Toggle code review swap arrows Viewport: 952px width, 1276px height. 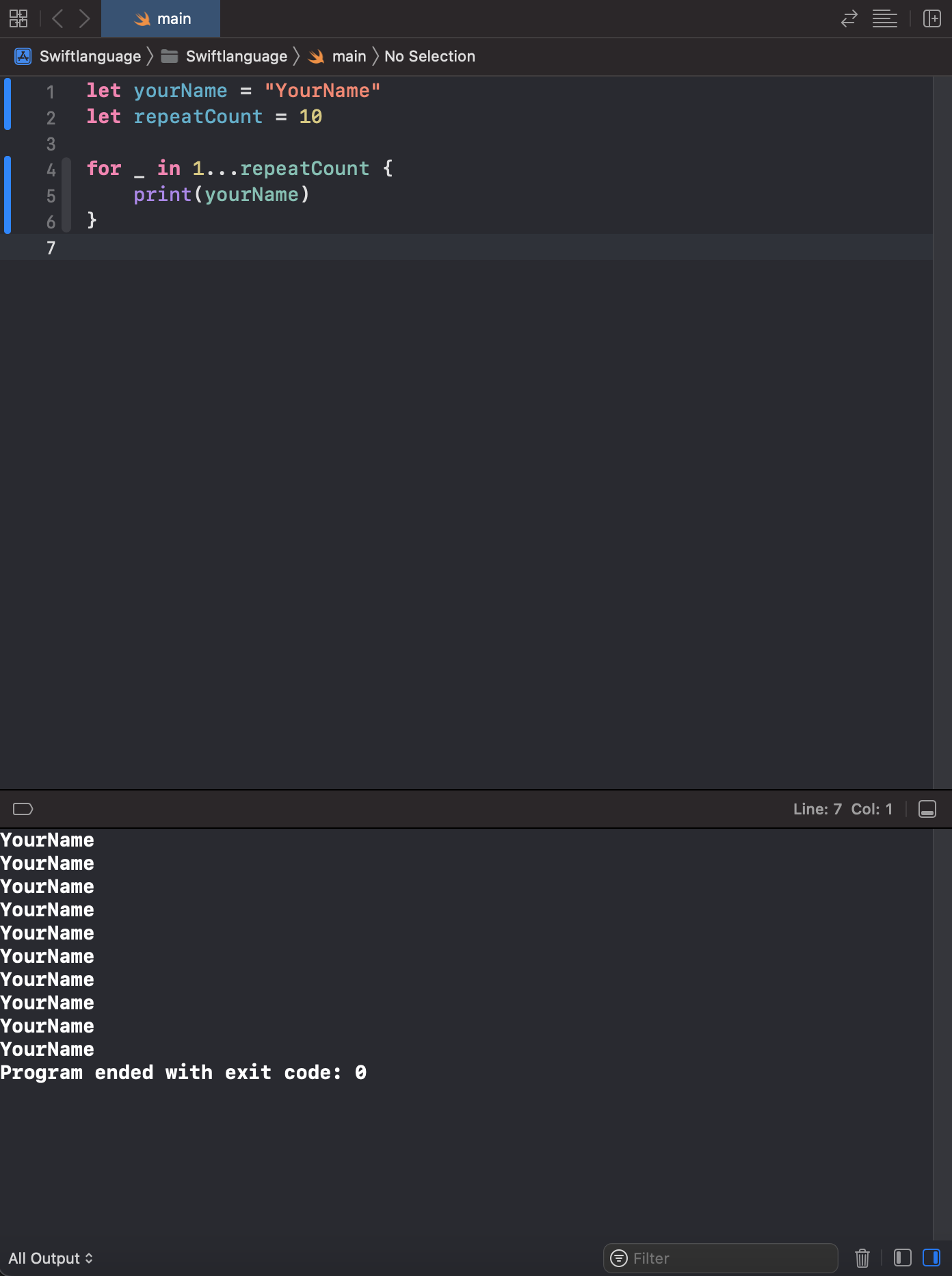(849, 18)
